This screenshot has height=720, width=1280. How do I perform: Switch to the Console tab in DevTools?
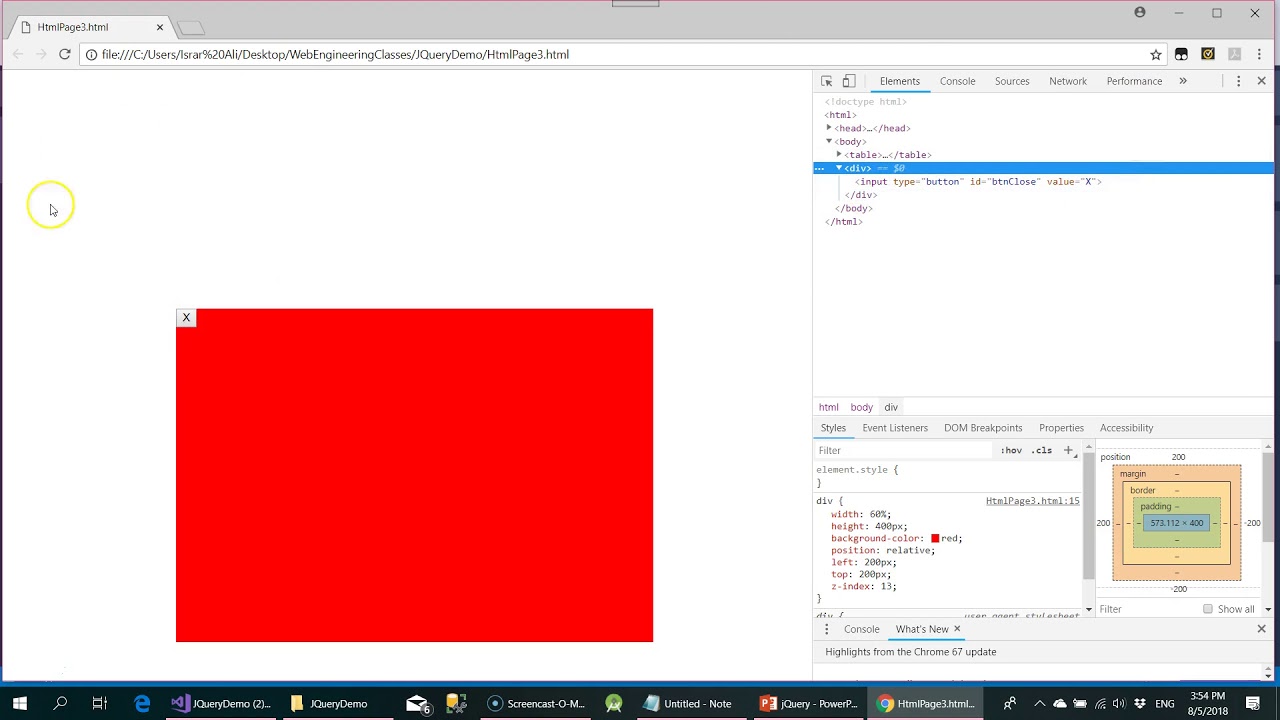click(957, 81)
